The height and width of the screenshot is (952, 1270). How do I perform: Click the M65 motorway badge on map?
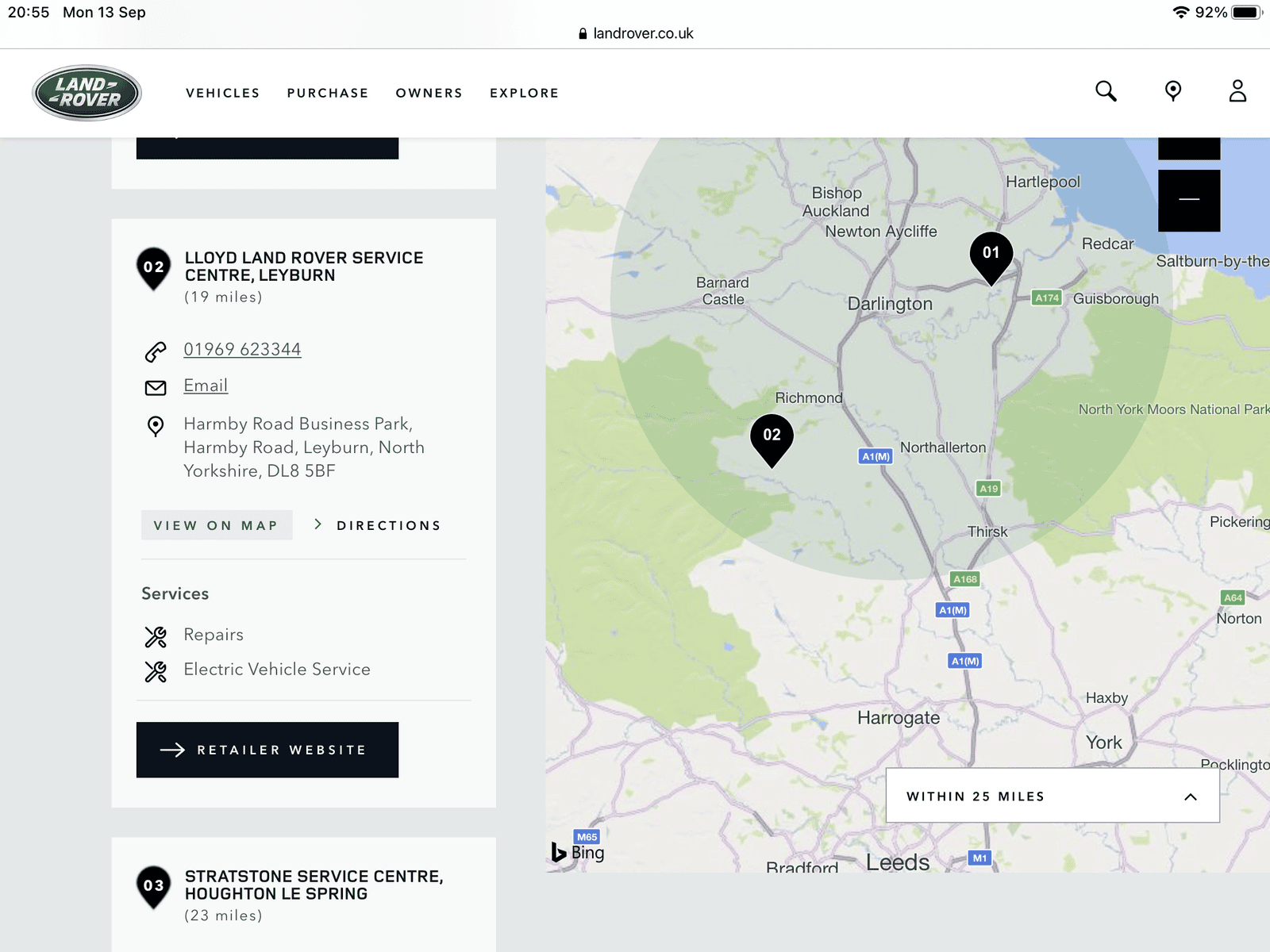tap(587, 836)
